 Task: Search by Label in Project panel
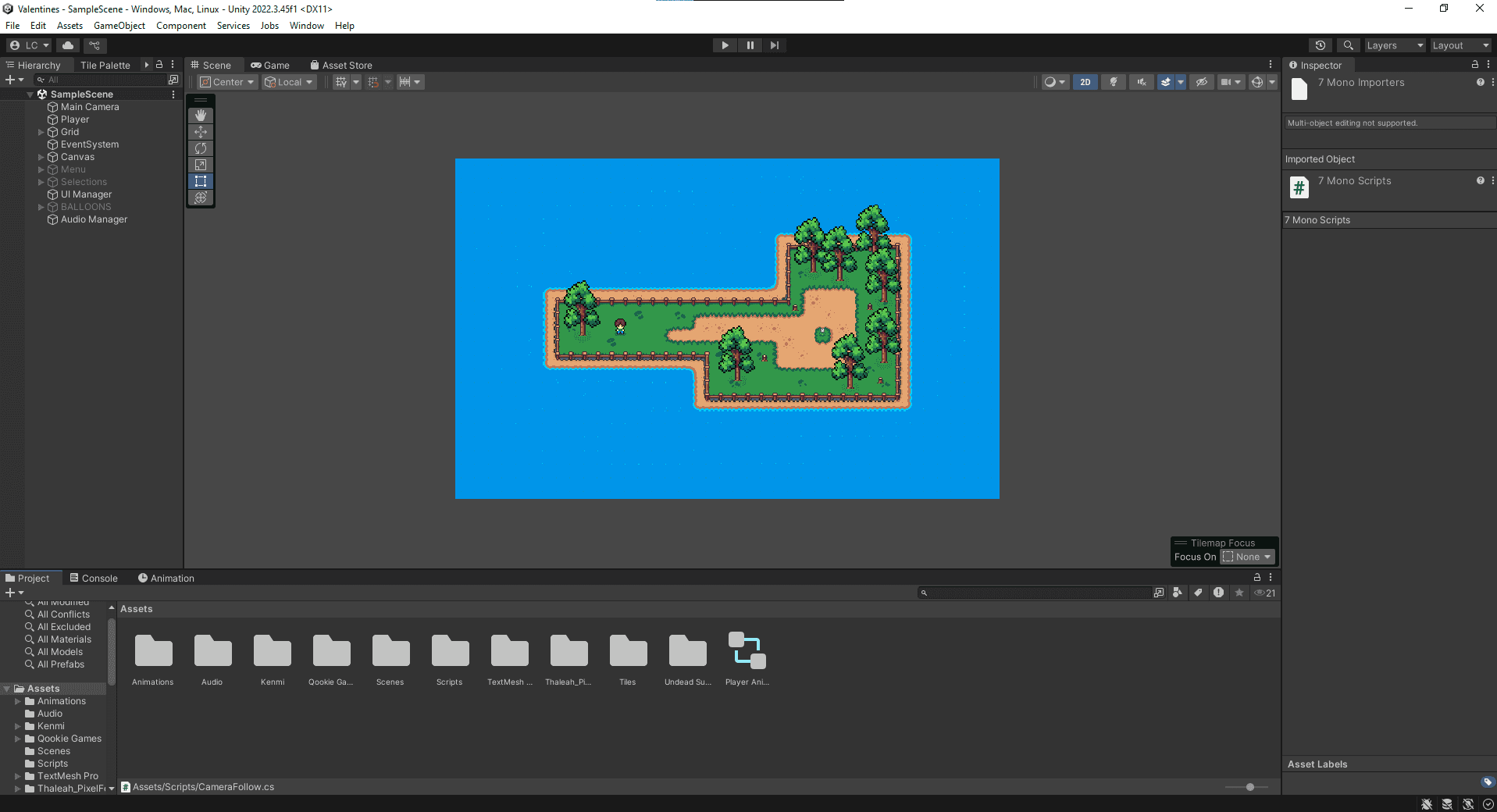point(1198,593)
